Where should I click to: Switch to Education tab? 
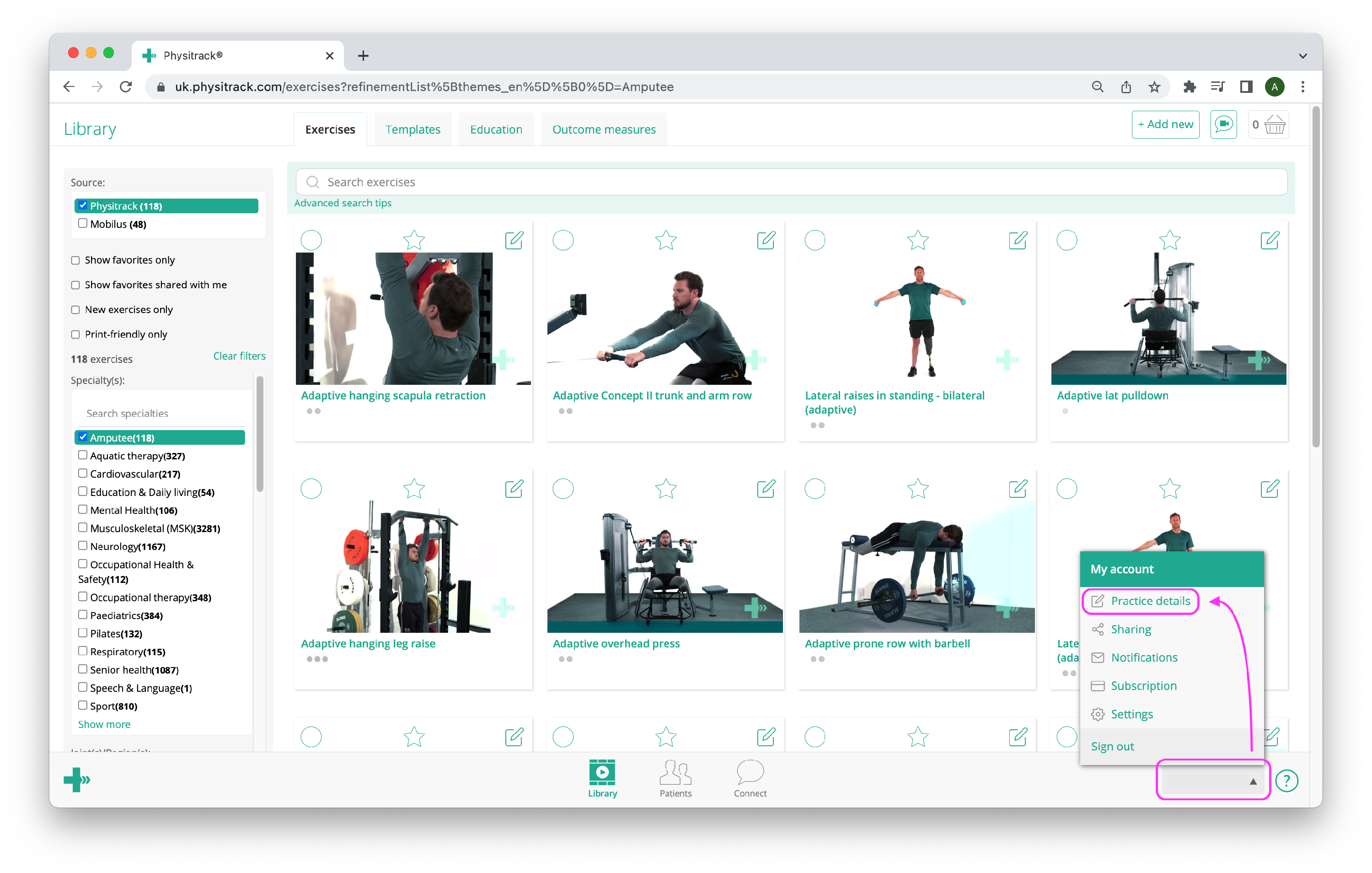[496, 129]
